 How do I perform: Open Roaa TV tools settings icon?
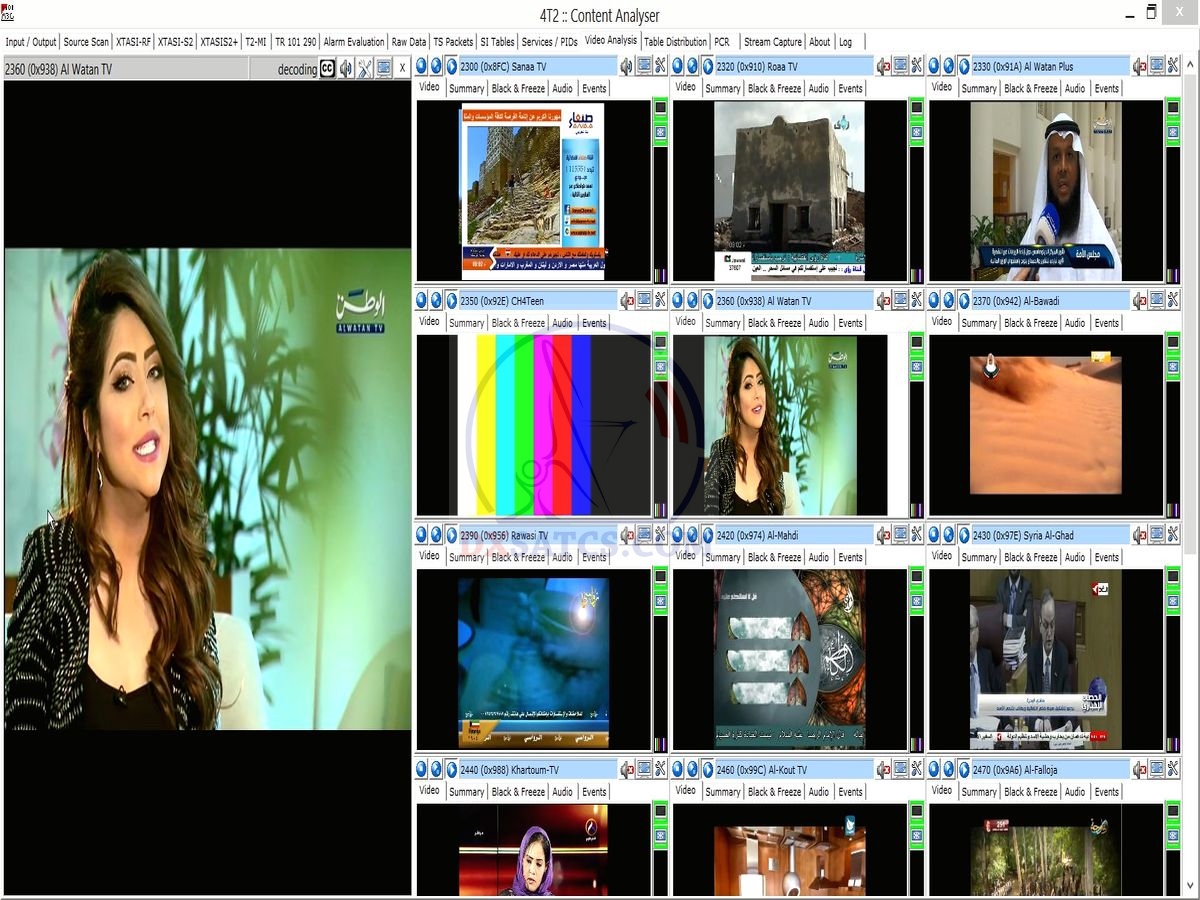coord(917,66)
